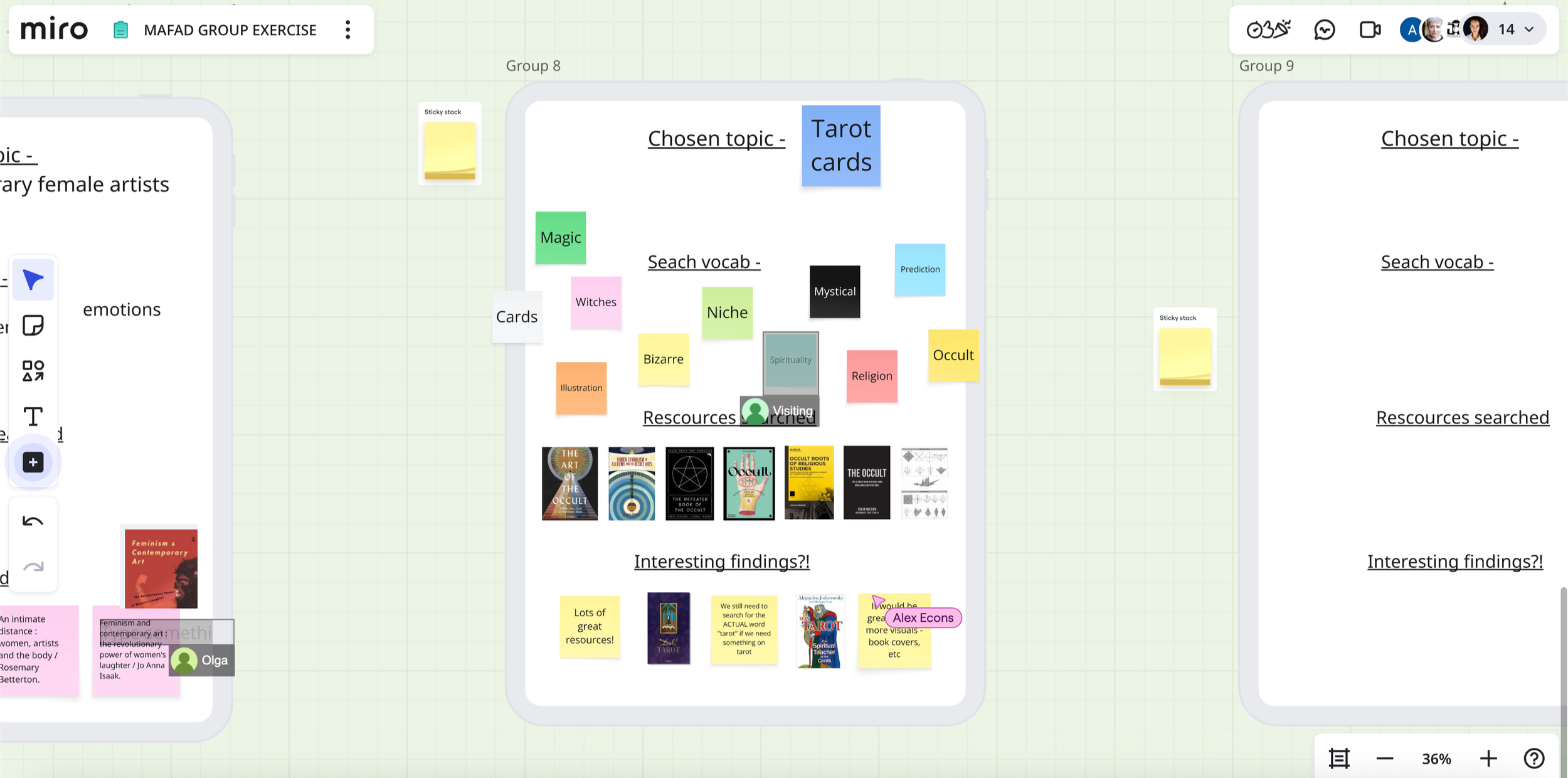Open the Frames panel icon
The image size is (1568, 778).
coord(1338,759)
